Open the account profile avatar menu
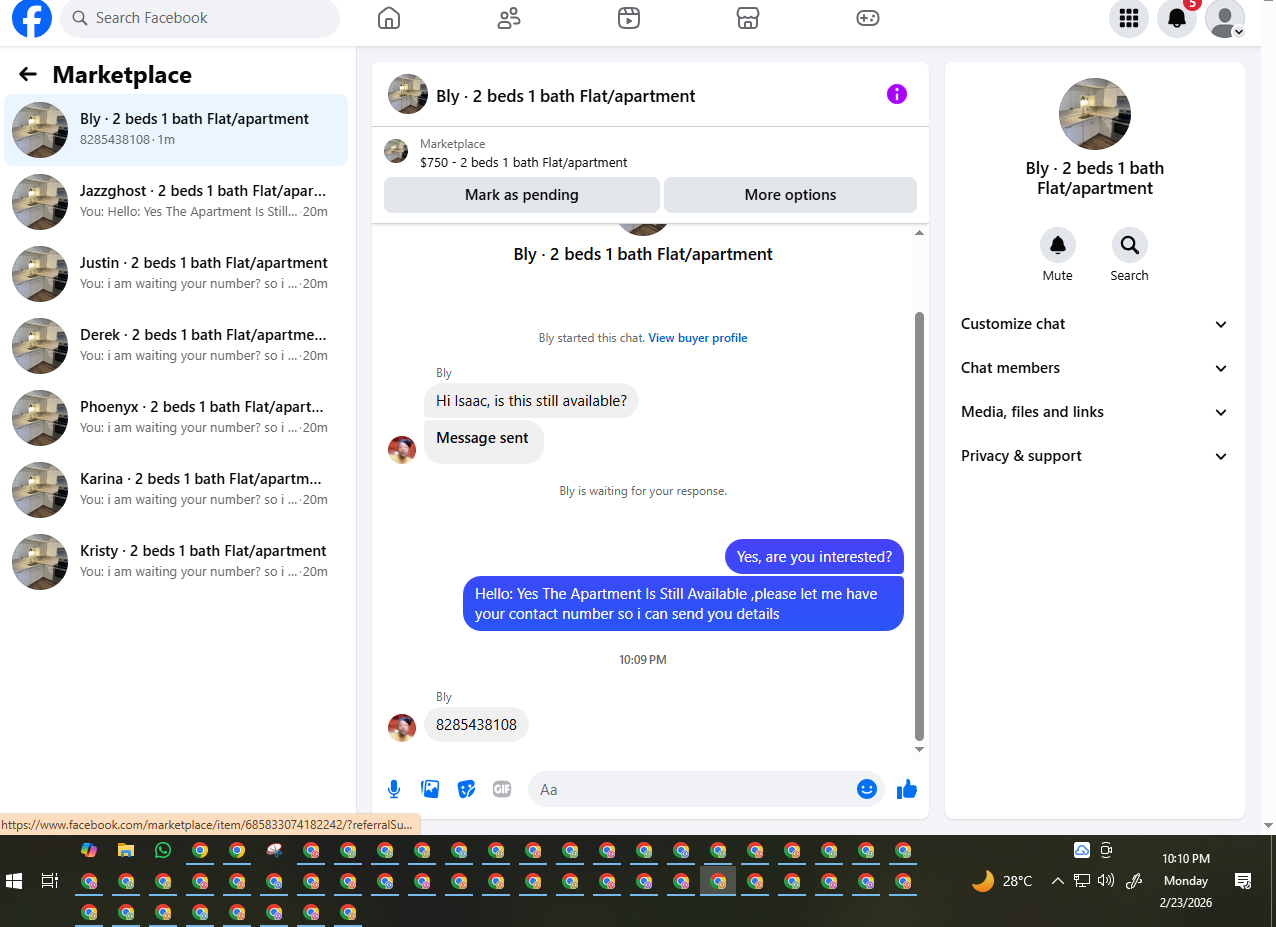 click(1225, 18)
